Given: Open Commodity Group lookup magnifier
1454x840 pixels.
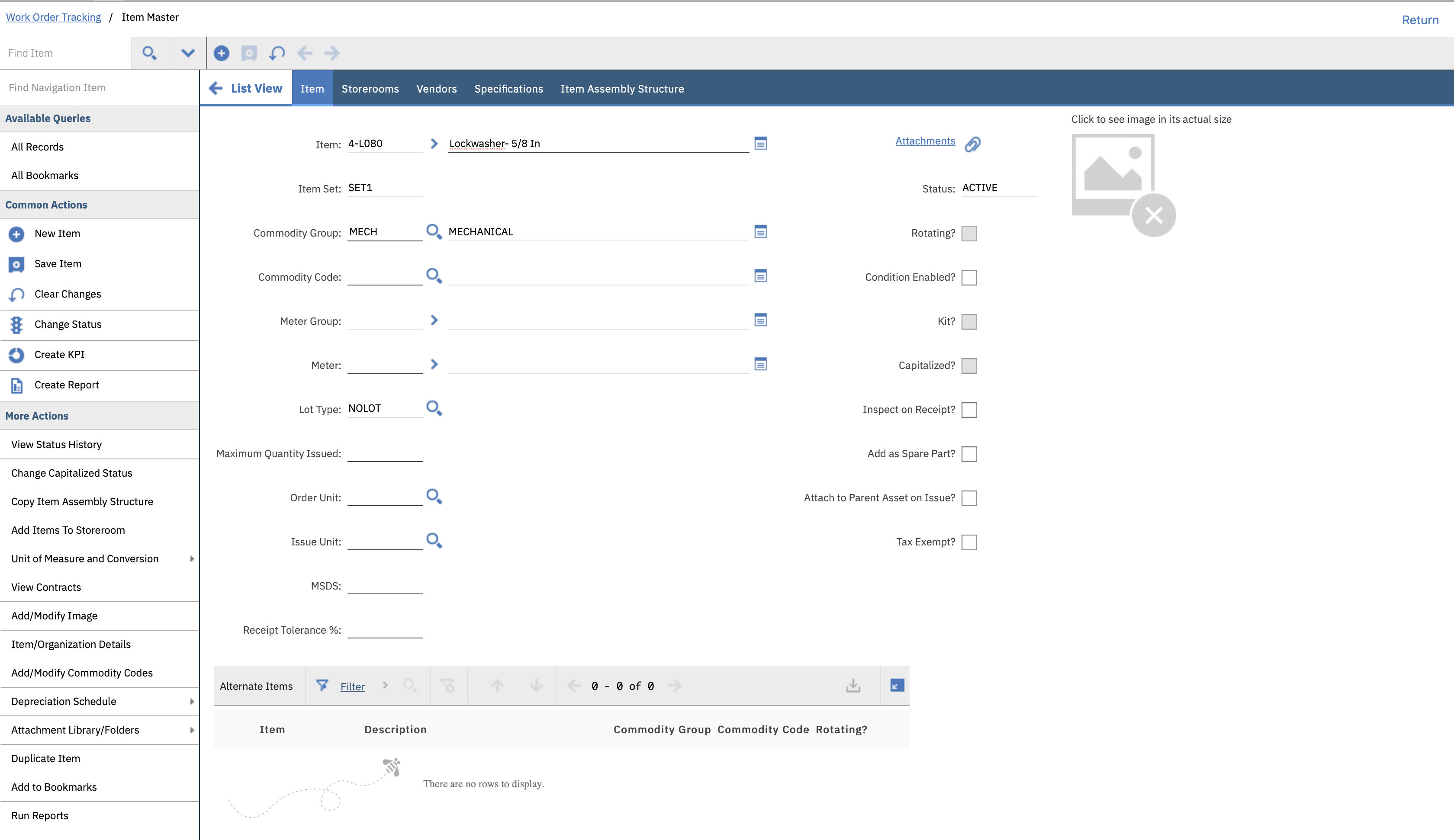Looking at the screenshot, I should point(434,232).
